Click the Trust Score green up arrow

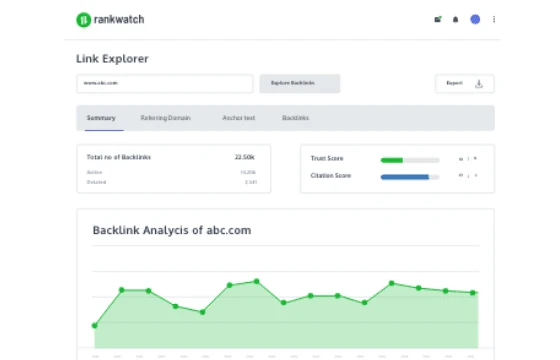[x=468, y=159]
